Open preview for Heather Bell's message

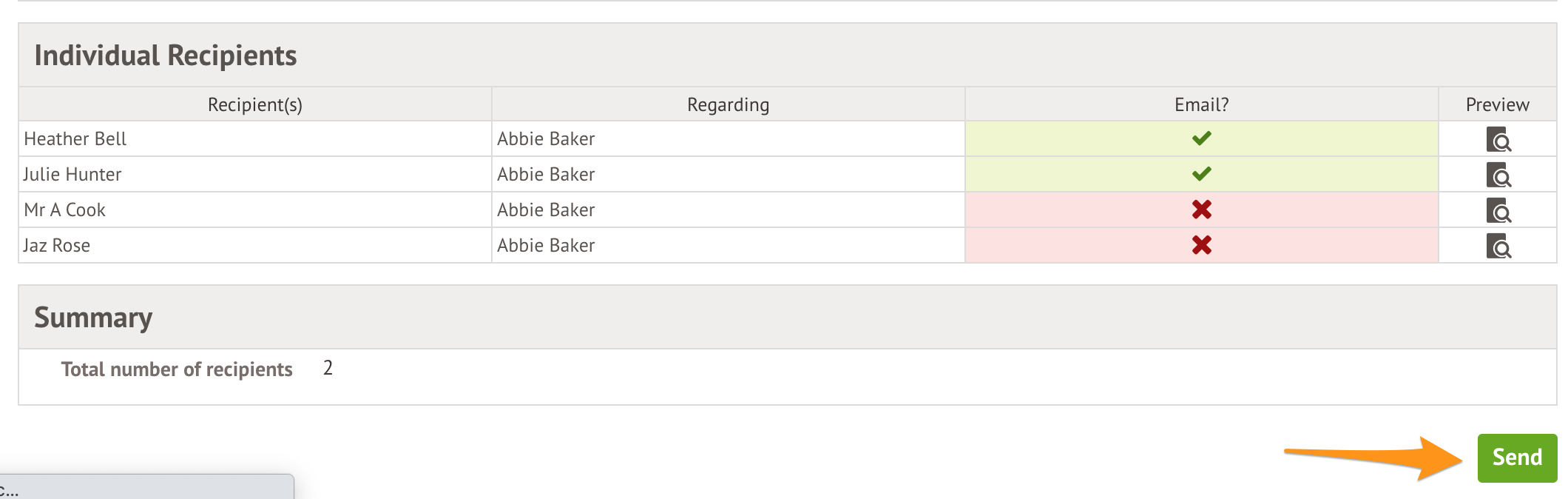(1498, 140)
